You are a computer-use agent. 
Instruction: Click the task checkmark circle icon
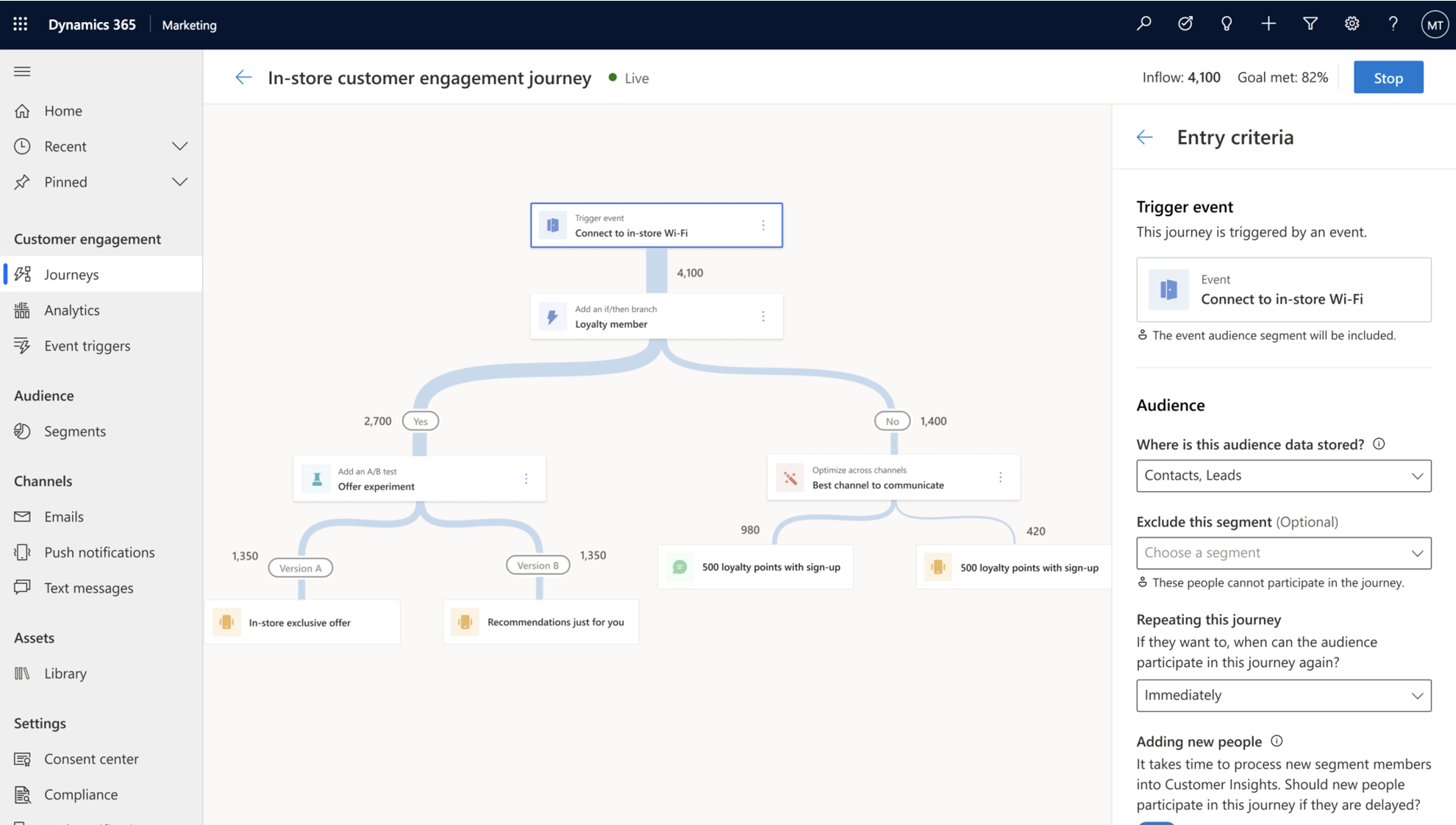(x=1185, y=24)
